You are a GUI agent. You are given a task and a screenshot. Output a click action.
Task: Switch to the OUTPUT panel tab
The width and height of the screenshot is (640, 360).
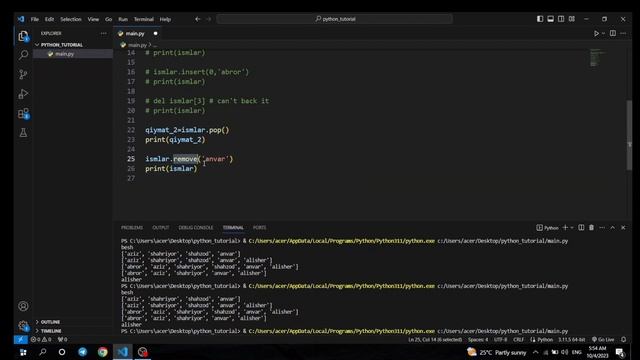160,227
